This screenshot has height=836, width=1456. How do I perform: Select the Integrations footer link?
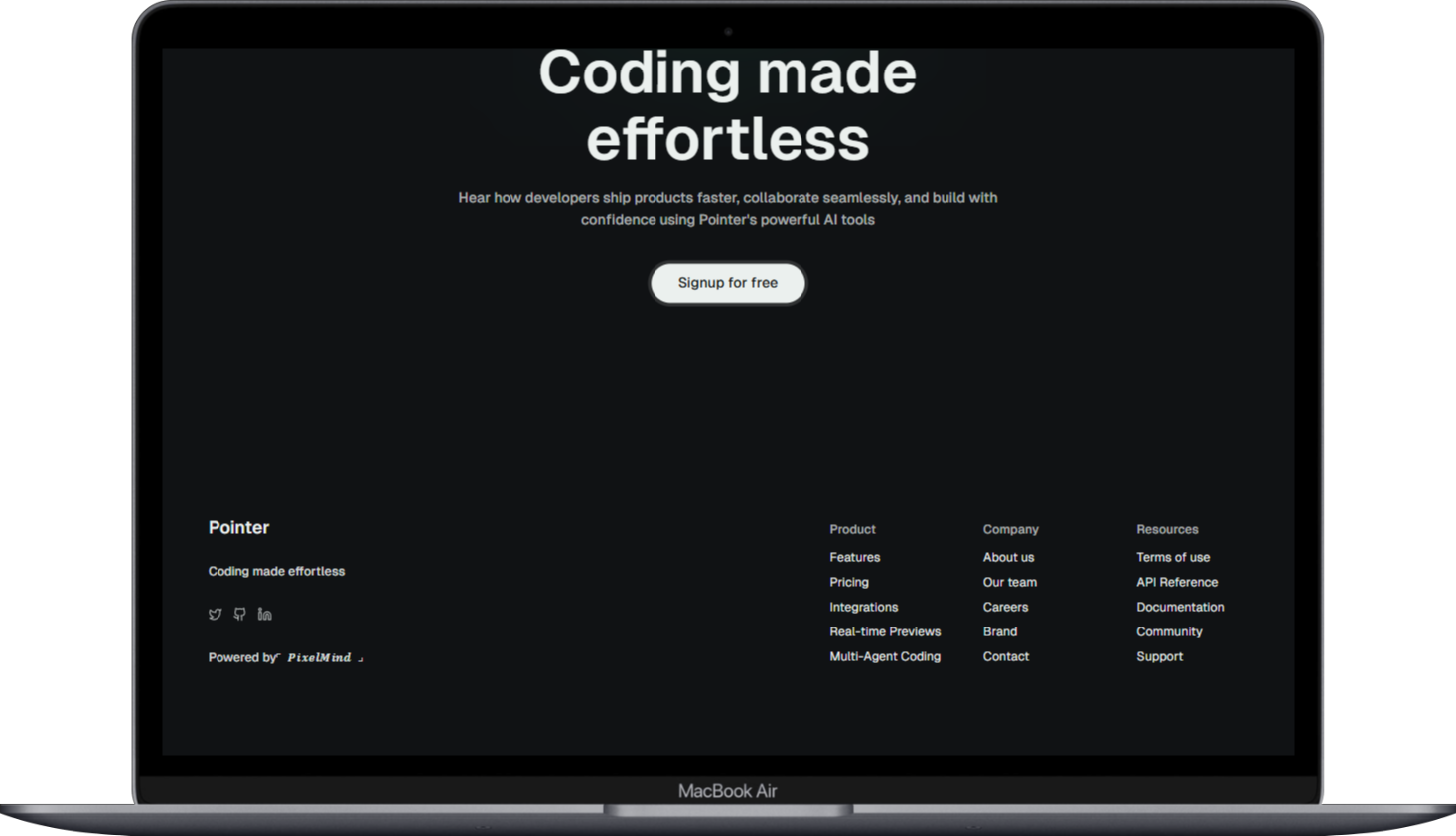click(x=863, y=607)
